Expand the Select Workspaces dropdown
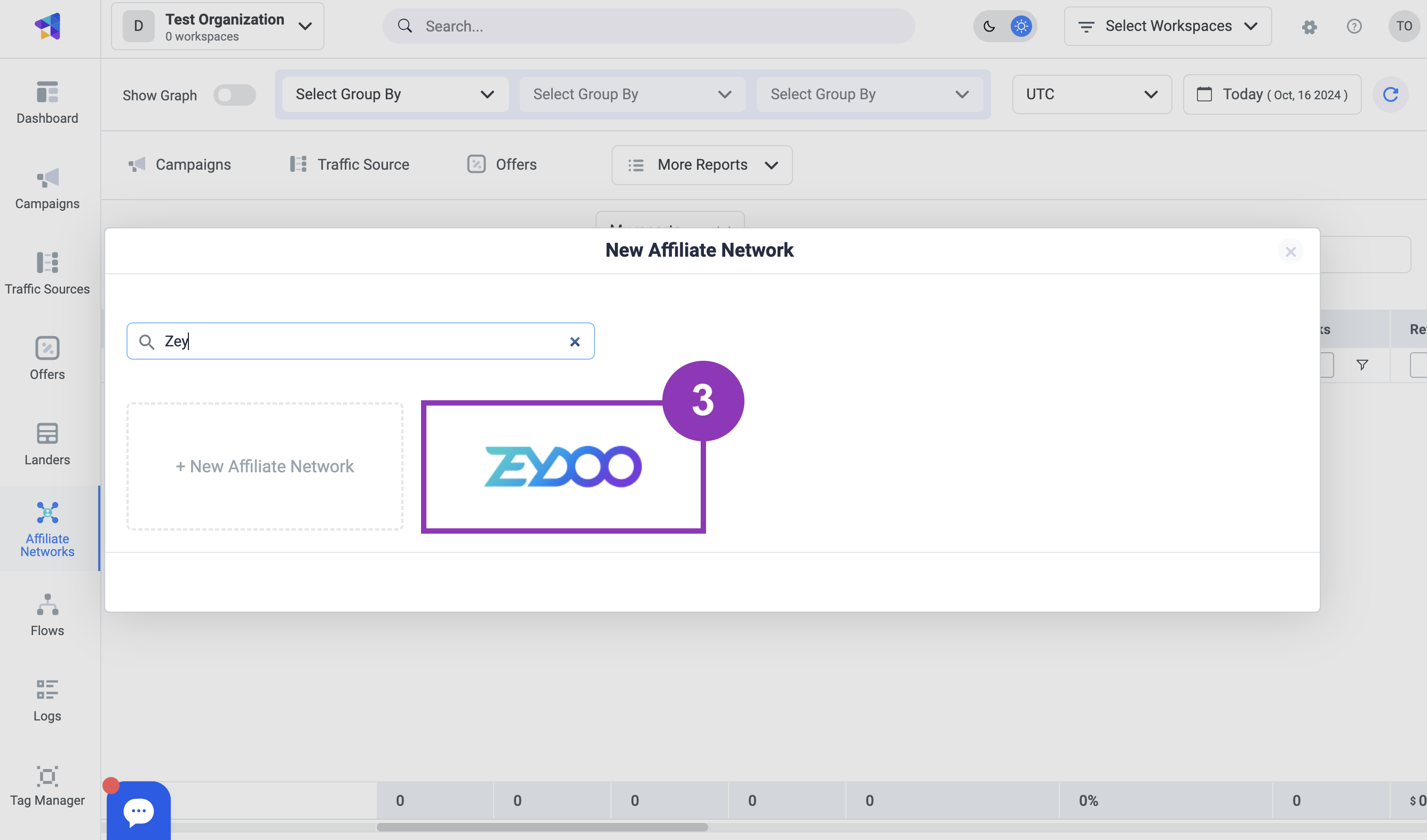This screenshot has width=1427, height=840. (x=1168, y=26)
